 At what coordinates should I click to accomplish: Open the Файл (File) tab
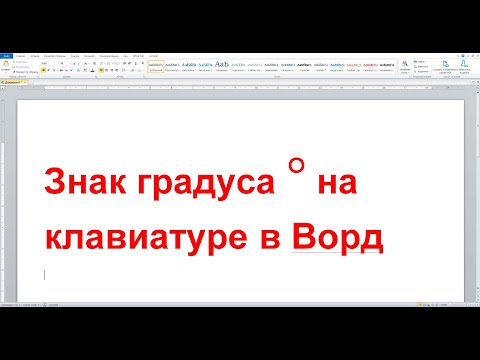tap(6, 56)
